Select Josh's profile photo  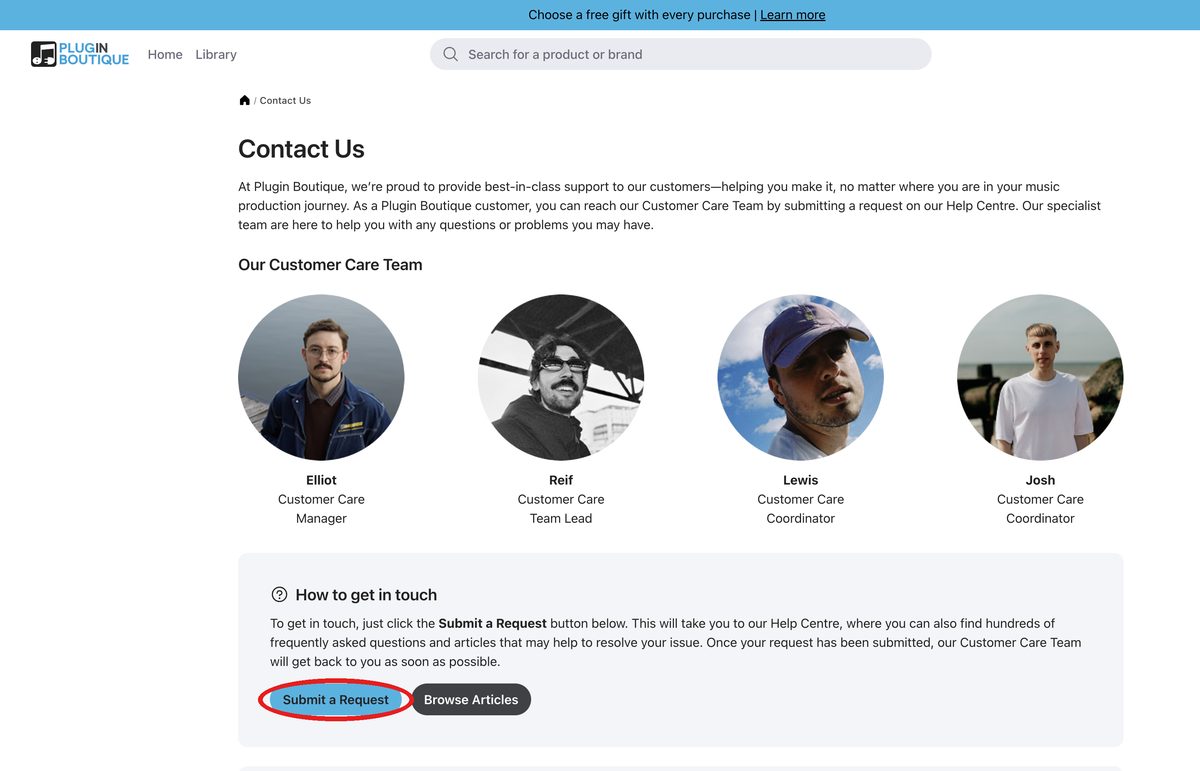(1040, 378)
